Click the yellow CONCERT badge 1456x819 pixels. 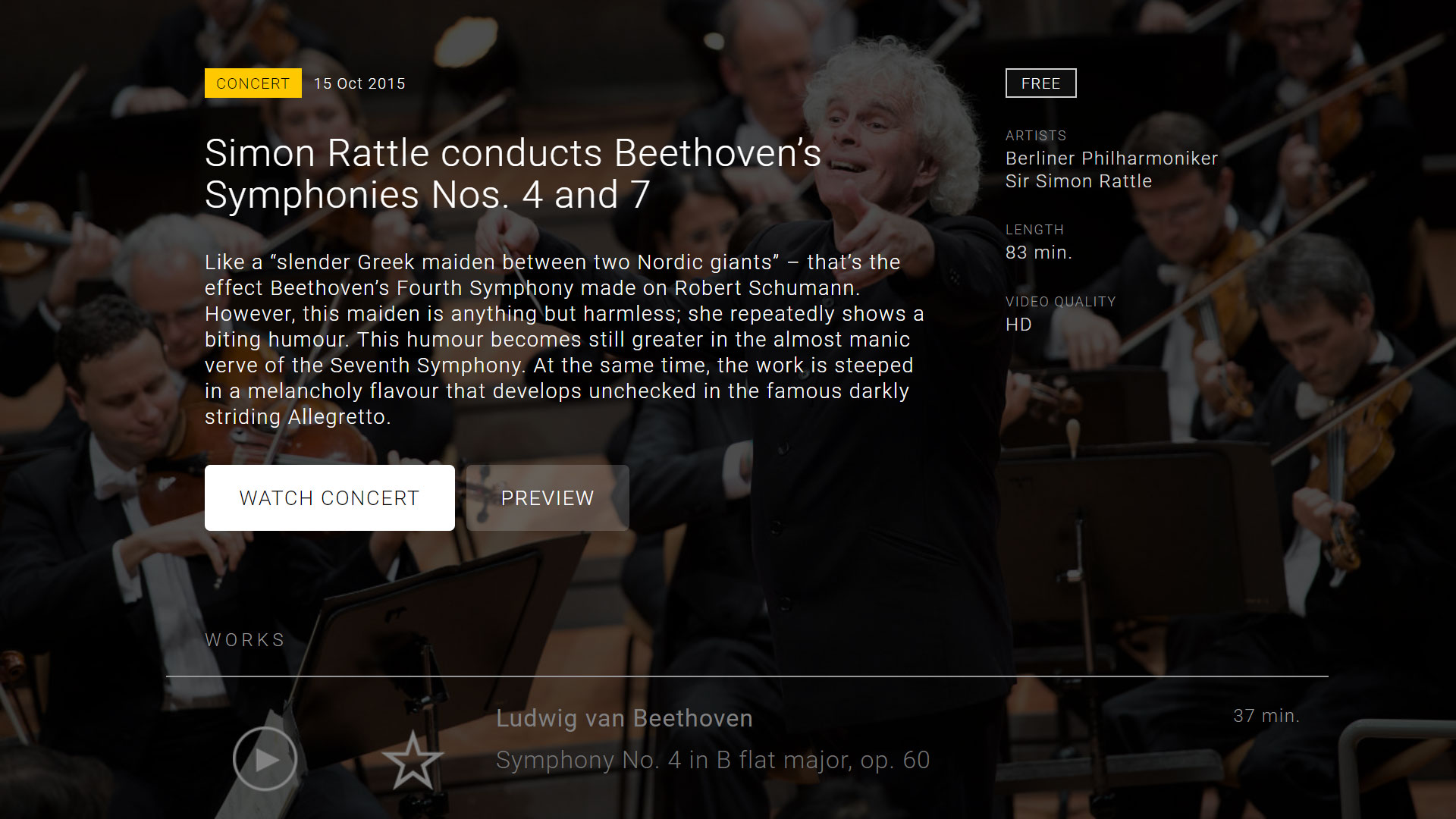(253, 83)
